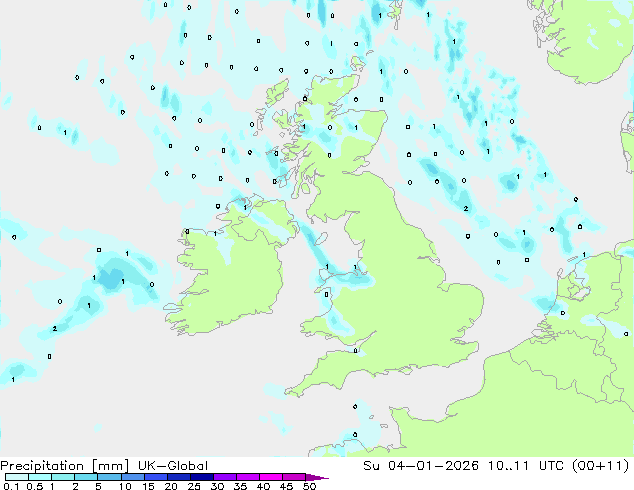
Task: Click the over-50 arrow tip of the legend
Action: point(317,477)
